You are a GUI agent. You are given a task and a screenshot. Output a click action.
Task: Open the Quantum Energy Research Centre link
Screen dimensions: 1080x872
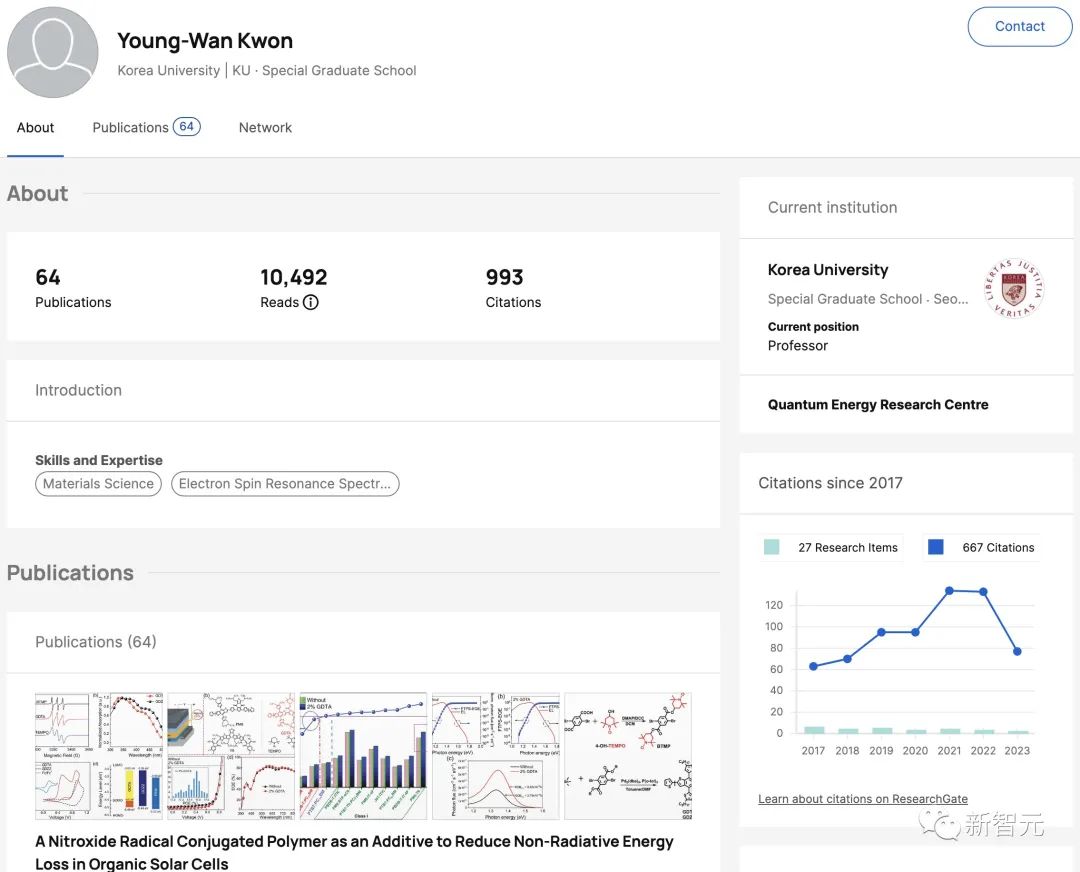pos(877,405)
